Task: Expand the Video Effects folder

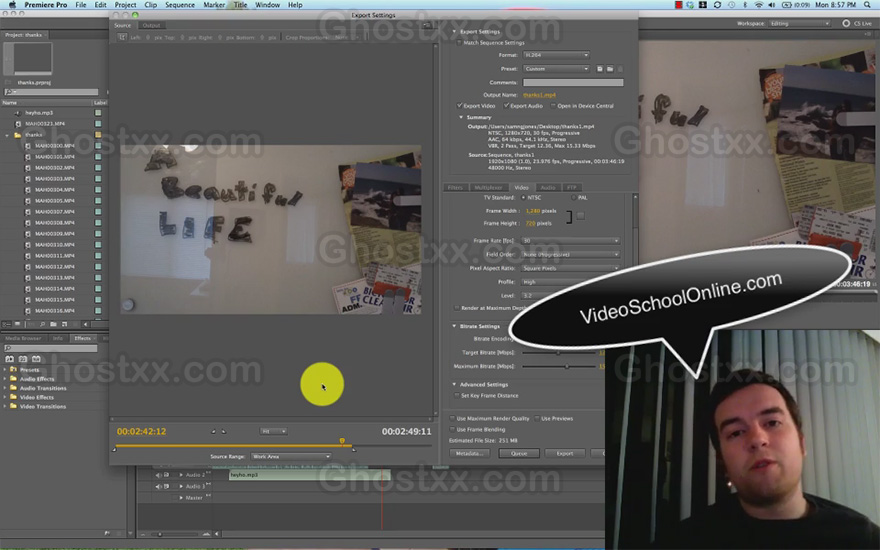Action: [5, 397]
